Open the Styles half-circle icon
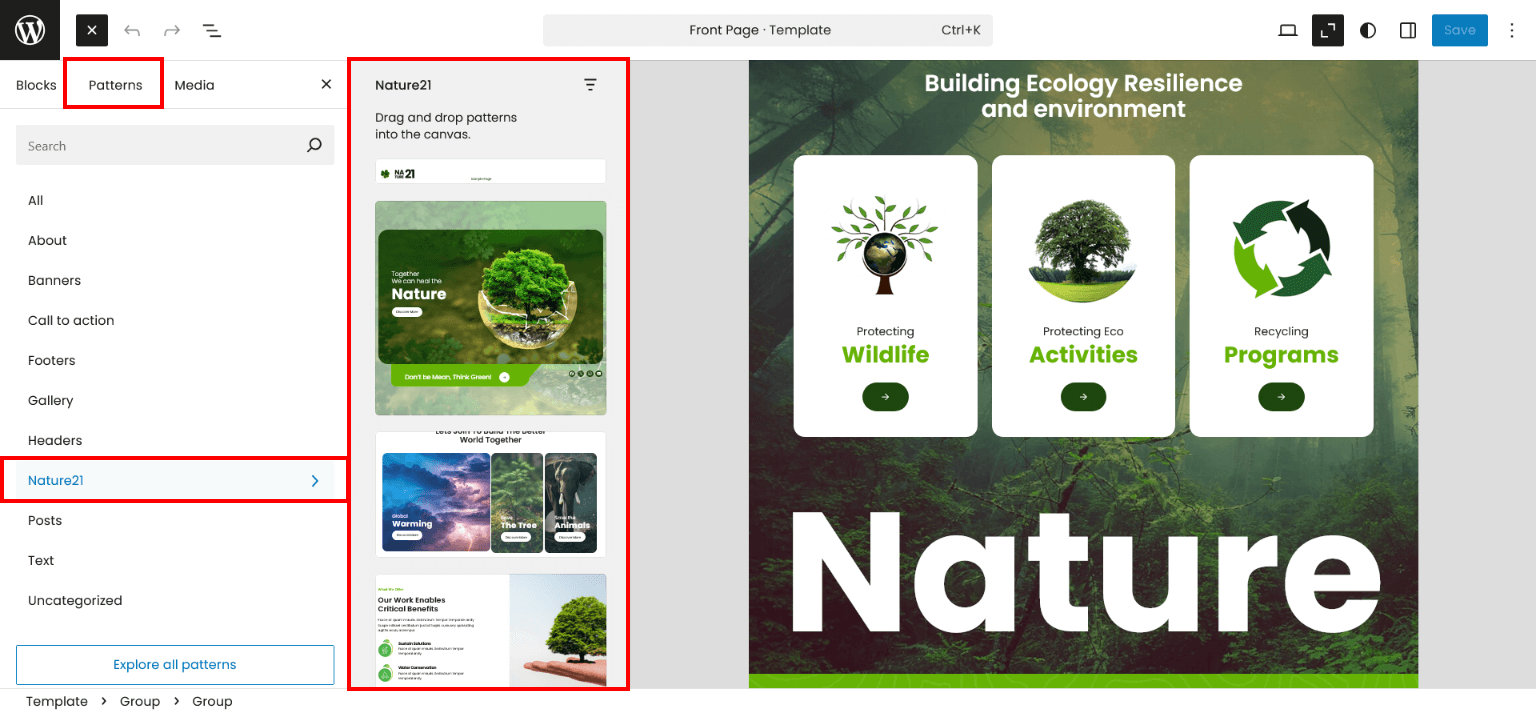The width and height of the screenshot is (1536, 713). (1368, 30)
